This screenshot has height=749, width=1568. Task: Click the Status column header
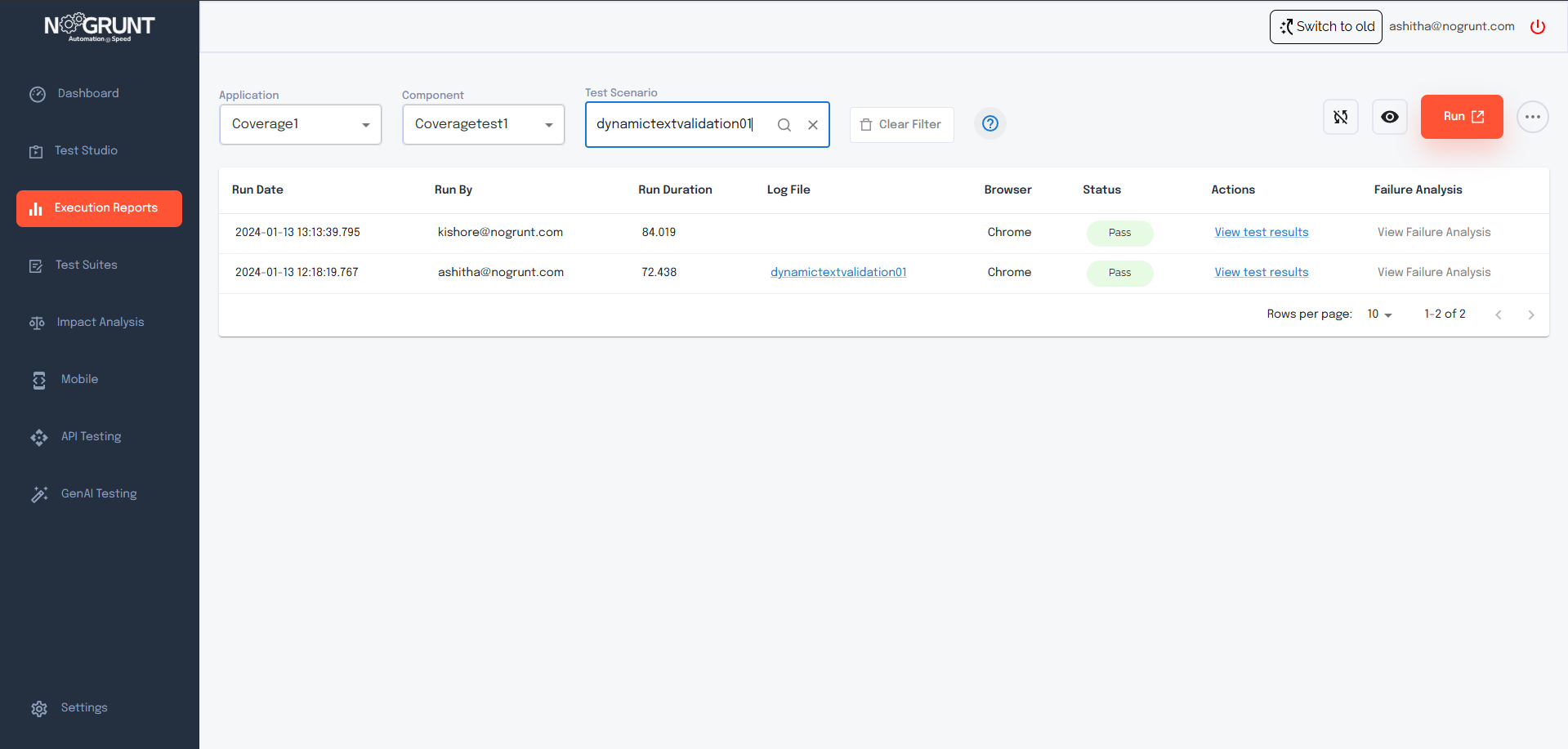pos(1102,190)
